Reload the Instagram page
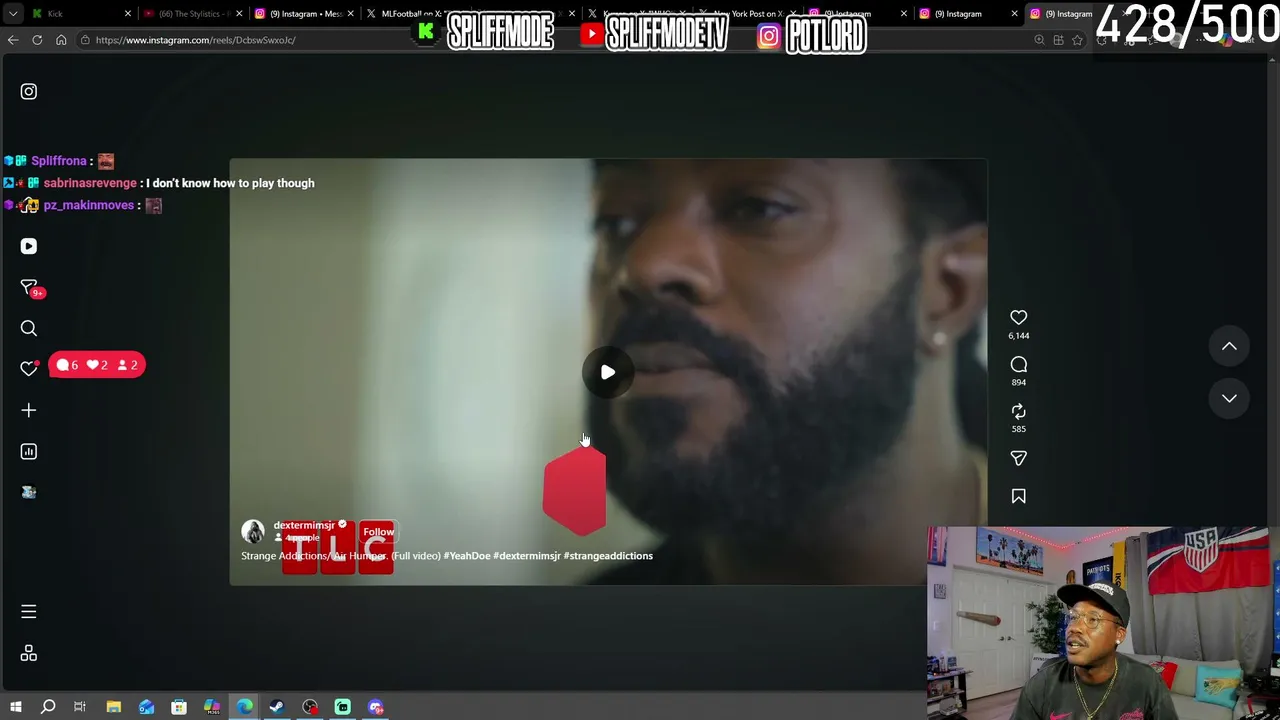 click(37, 40)
